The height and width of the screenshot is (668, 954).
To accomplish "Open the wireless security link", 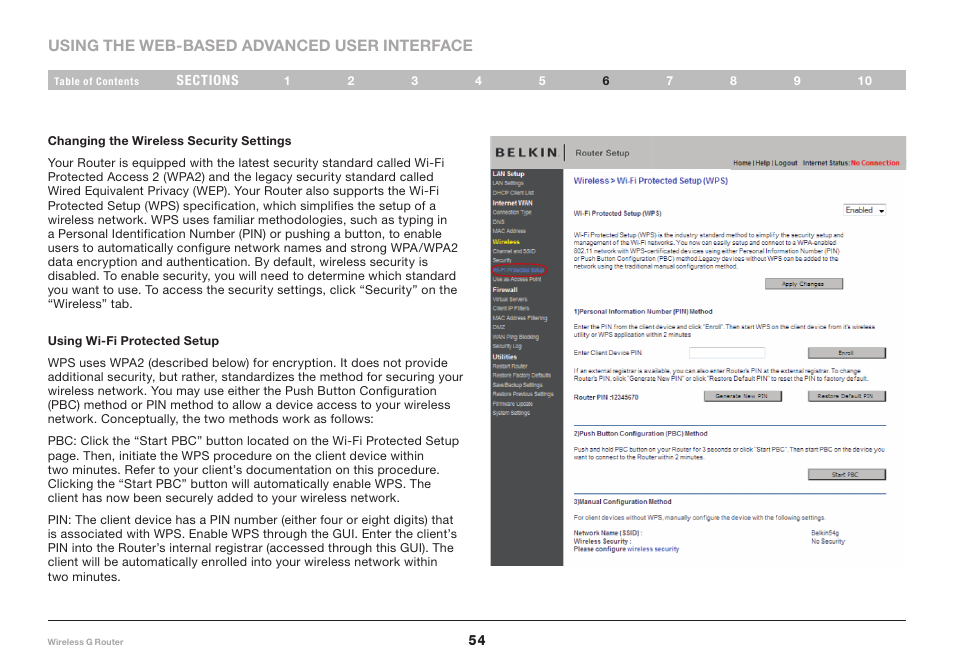I will click(x=653, y=549).
